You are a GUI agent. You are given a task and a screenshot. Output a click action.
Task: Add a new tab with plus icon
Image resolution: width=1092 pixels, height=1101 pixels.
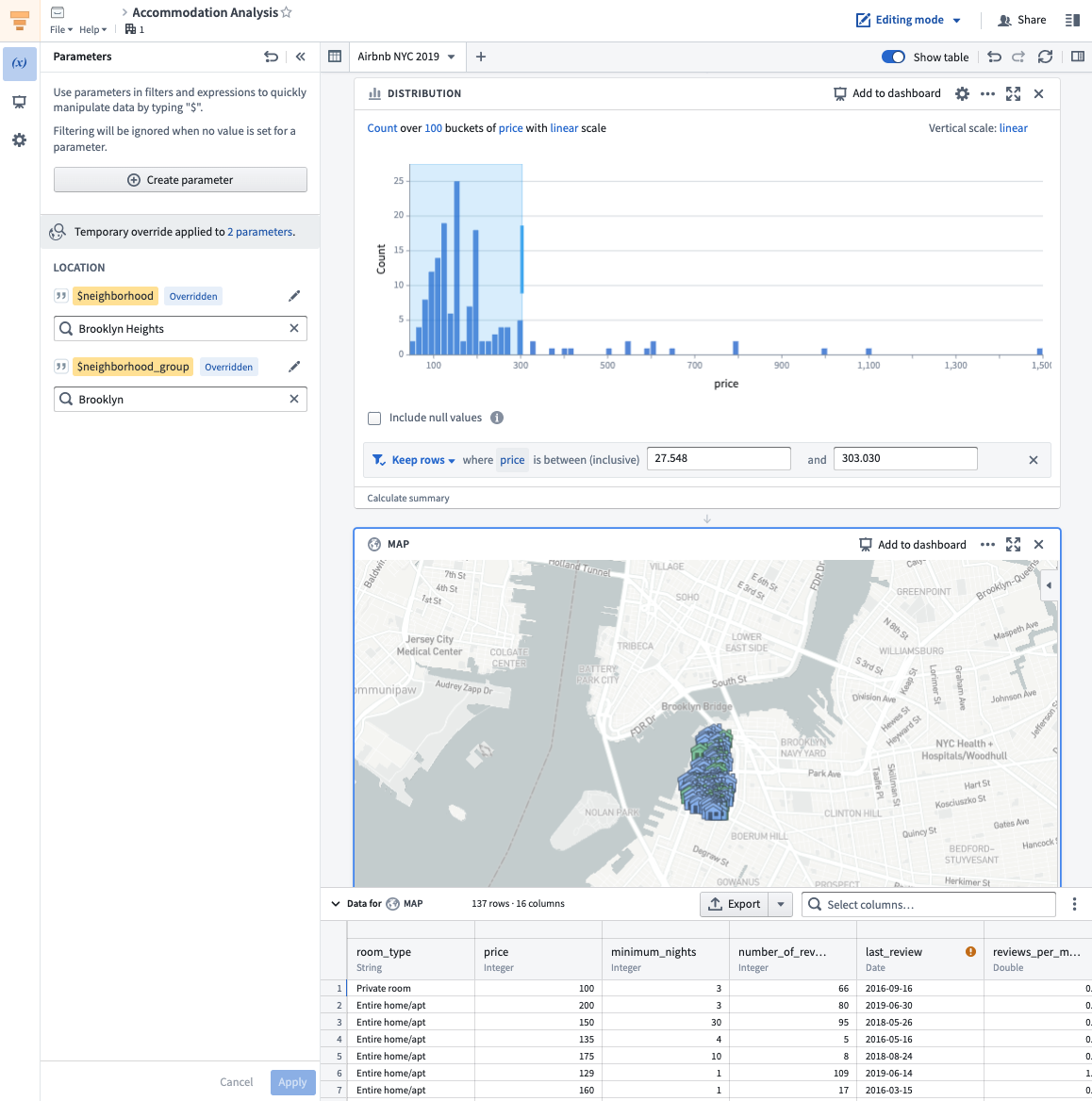(481, 57)
